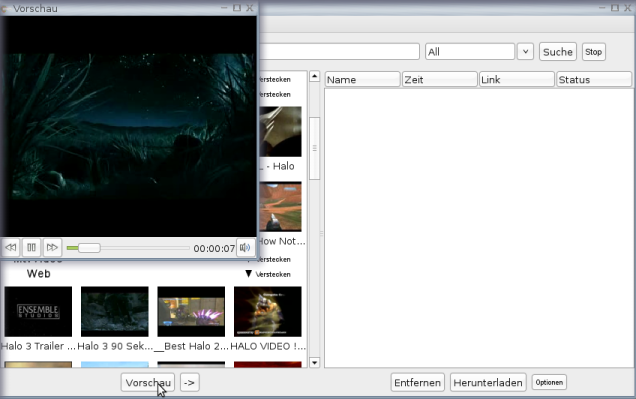Screen dimensions: 636x399
Task: Click the Stop button
Action: [593, 52]
